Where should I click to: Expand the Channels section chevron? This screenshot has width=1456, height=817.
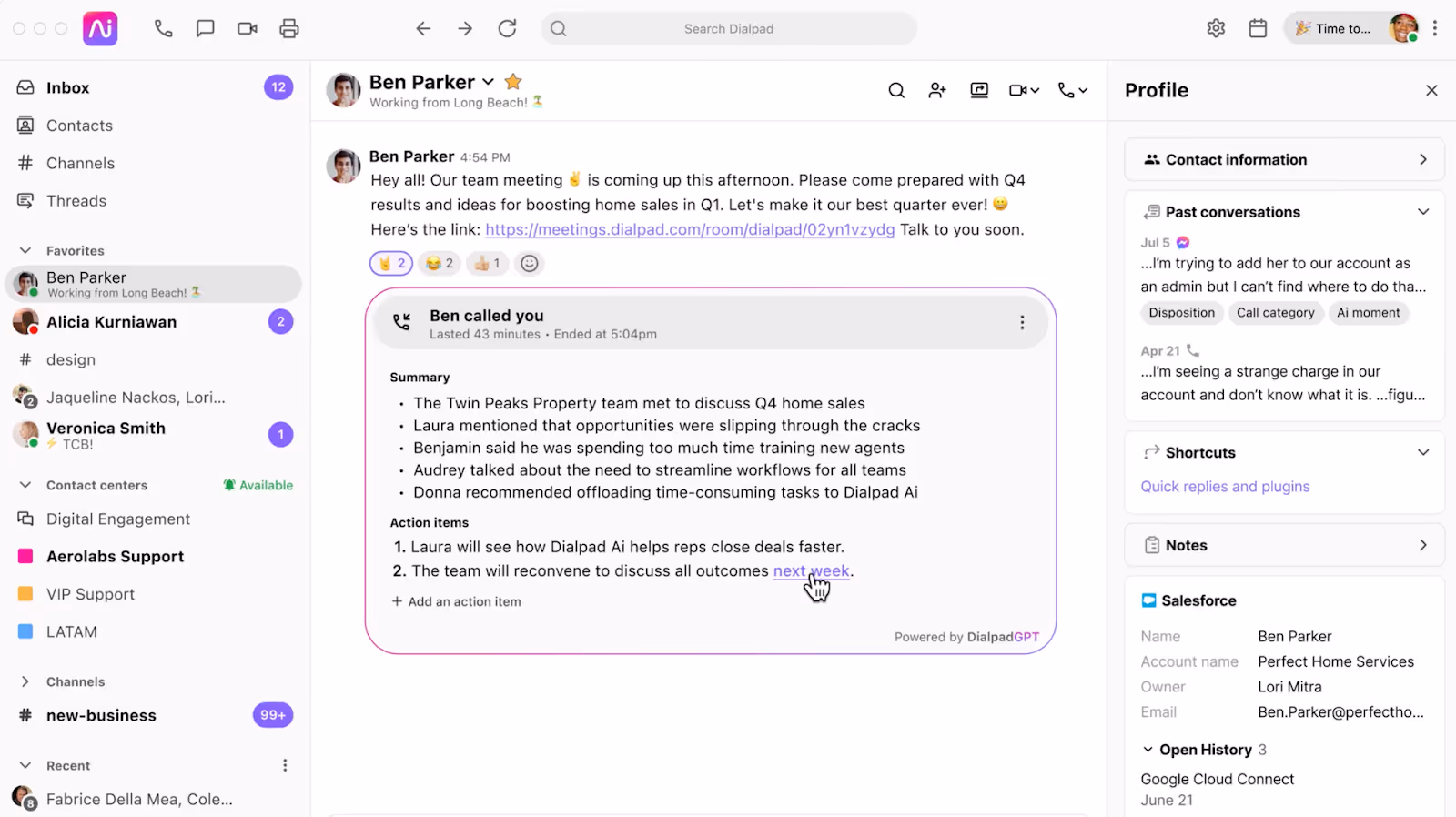coord(25,682)
